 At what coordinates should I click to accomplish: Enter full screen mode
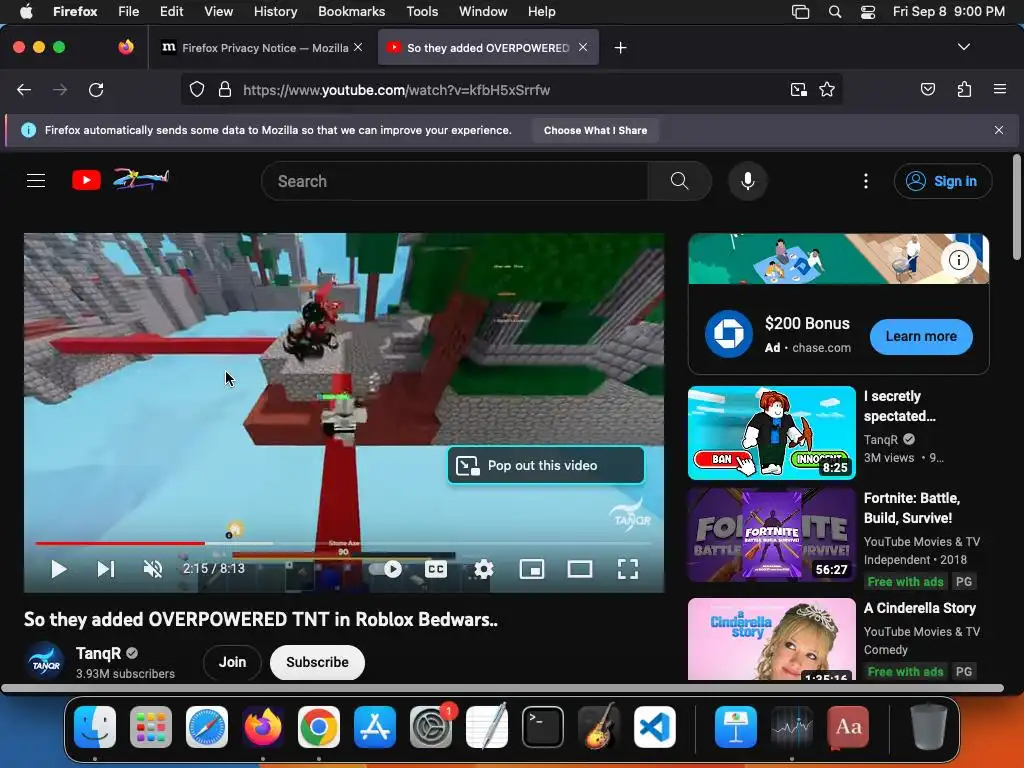628,569
